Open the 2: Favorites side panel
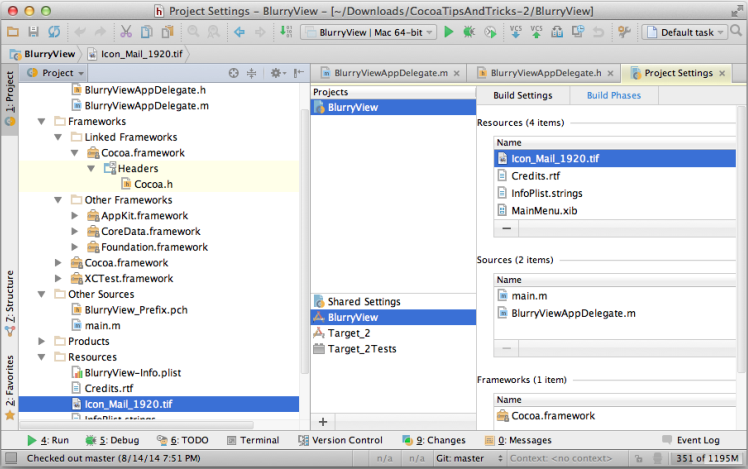The height and width of the screenshot is (469, 748). pyautogui.click(x=10, y=387)
